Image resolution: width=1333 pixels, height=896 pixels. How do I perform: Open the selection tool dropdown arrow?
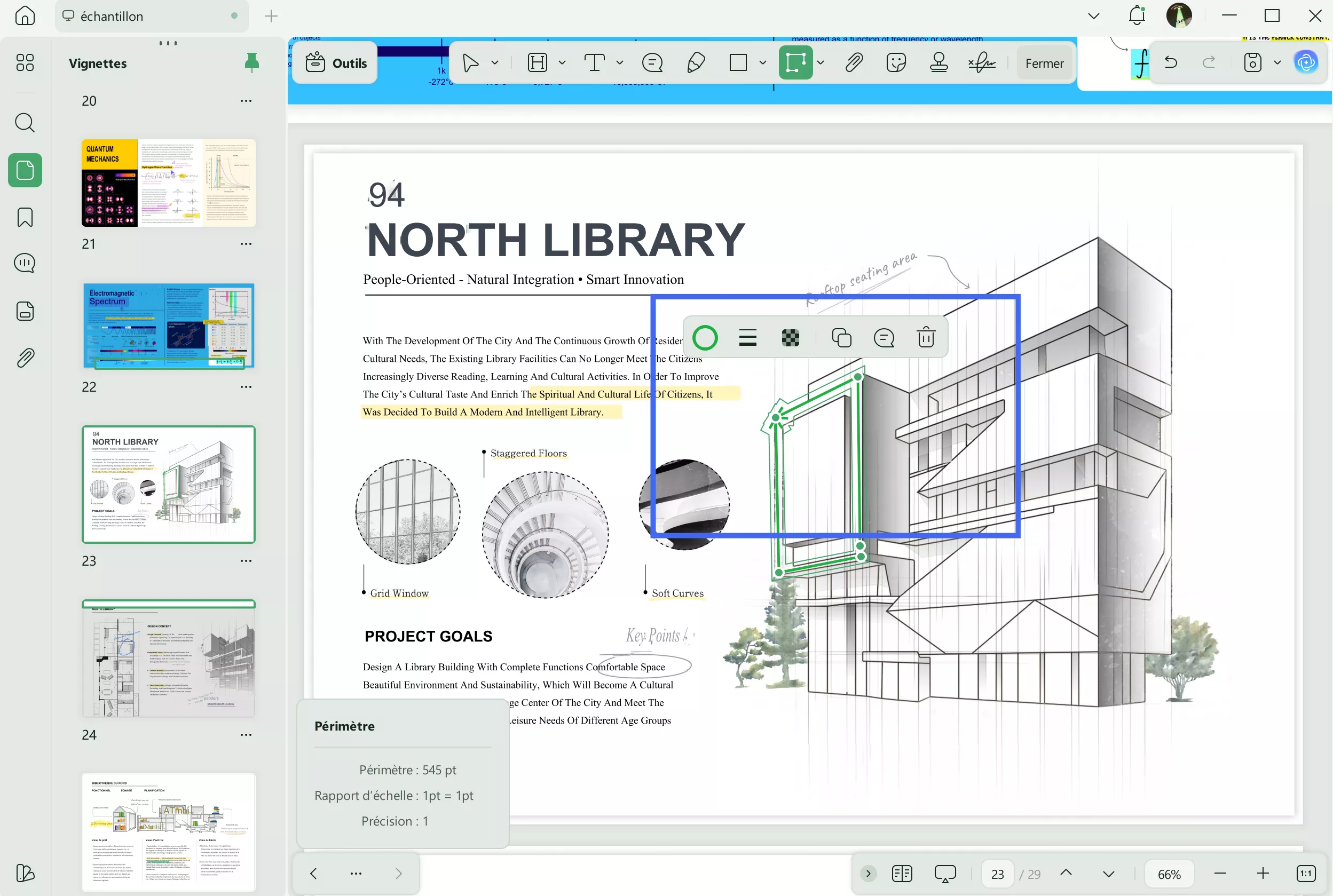494,62
